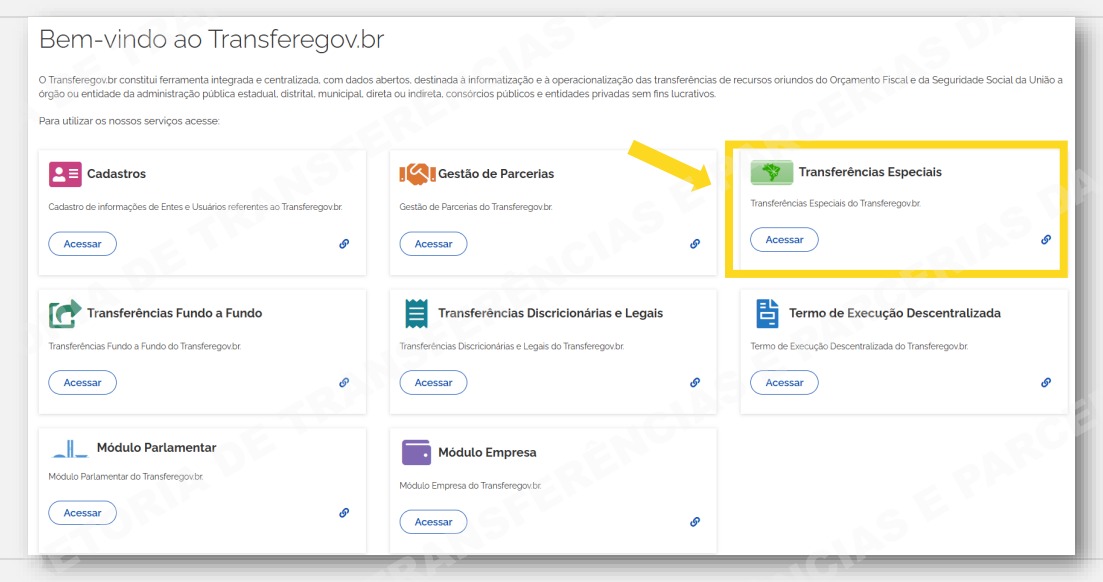Click the Termo de Execução Descentralizada document icon

click(x=767, y=314)
